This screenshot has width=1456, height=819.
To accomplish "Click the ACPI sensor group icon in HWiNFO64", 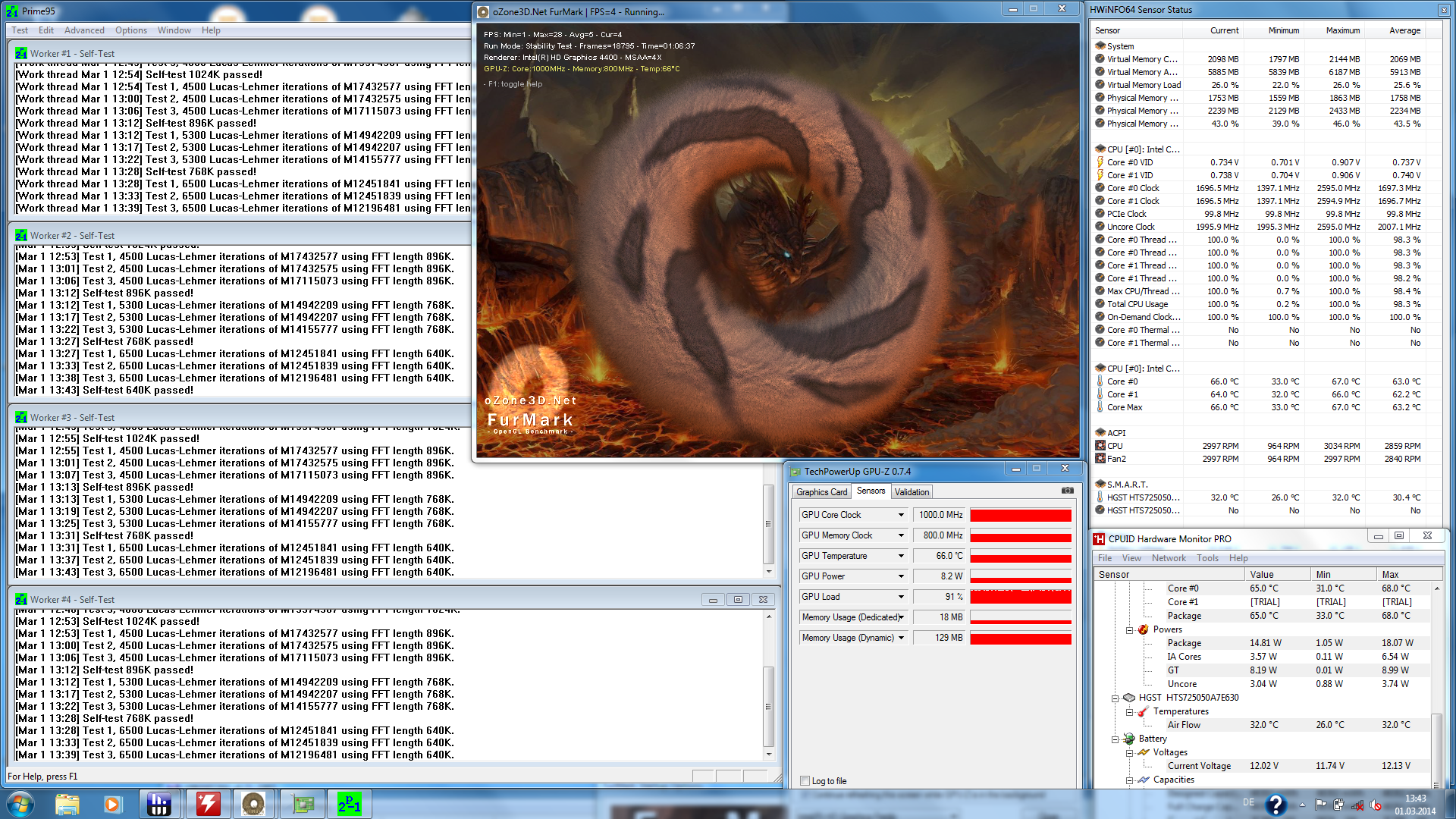I will point(1100,433).
